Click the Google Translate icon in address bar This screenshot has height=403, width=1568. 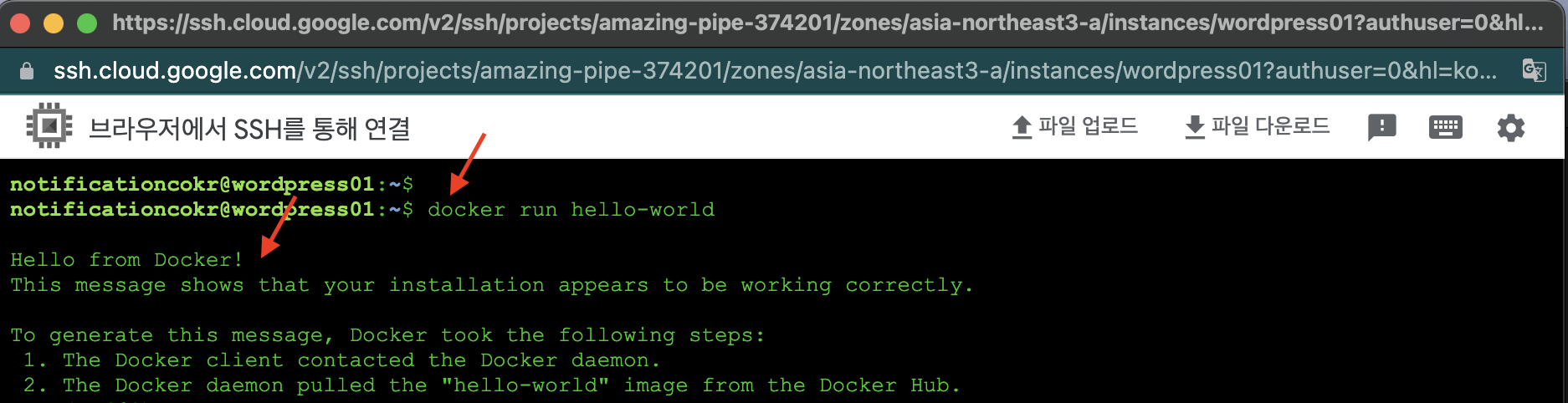click(x=1534, y=71)
